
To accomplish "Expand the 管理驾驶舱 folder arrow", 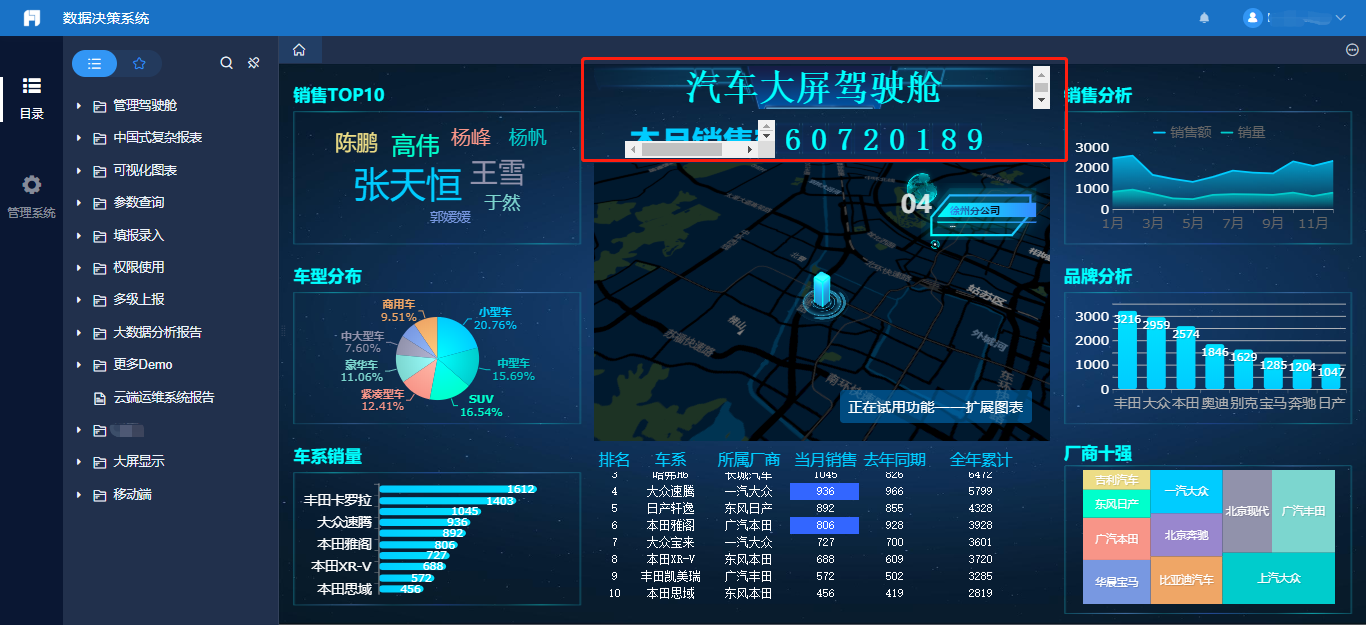I will [79, 105].
